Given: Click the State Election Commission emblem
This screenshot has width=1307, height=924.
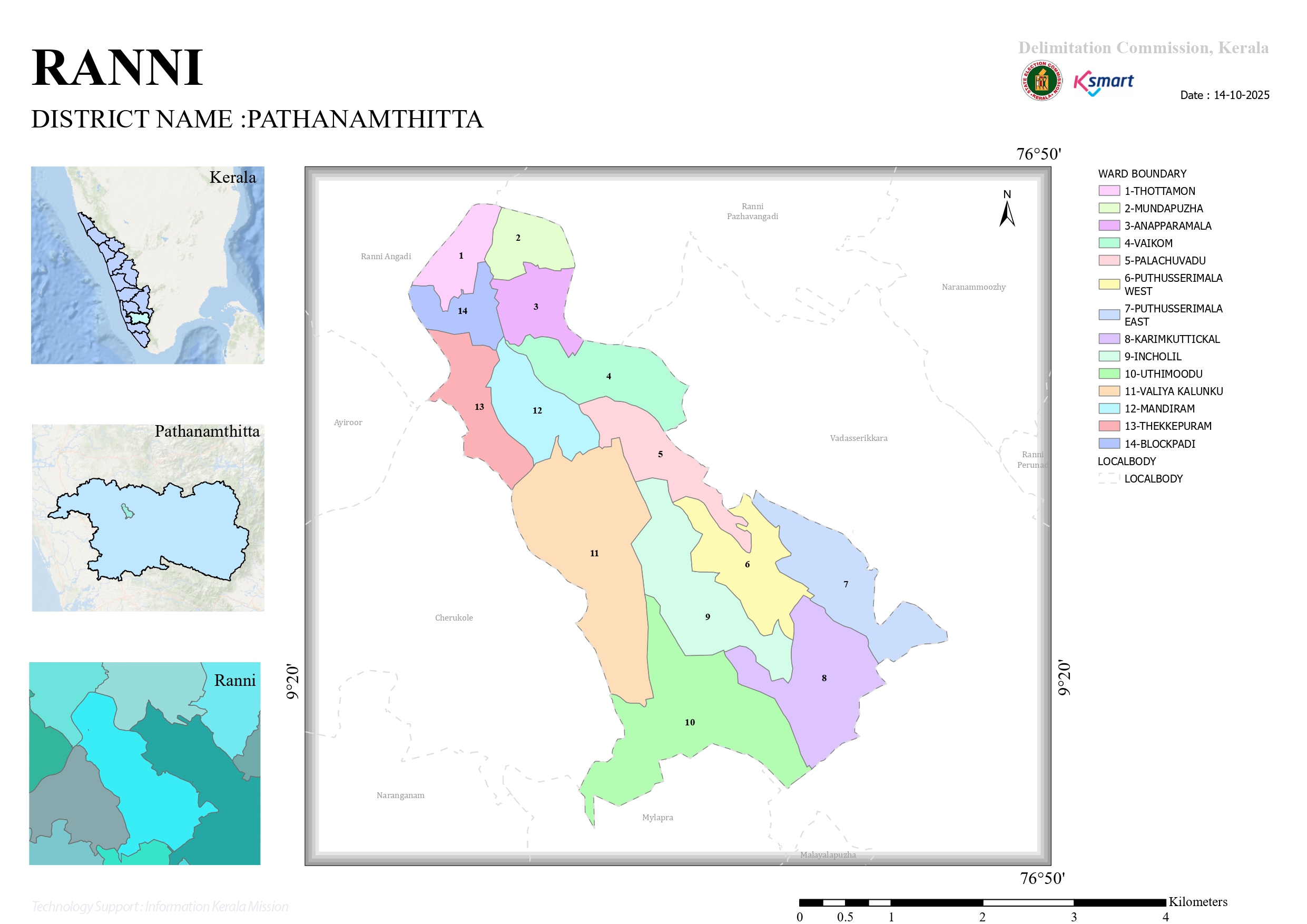Looking at the screenshot, I should [1041, 81].
